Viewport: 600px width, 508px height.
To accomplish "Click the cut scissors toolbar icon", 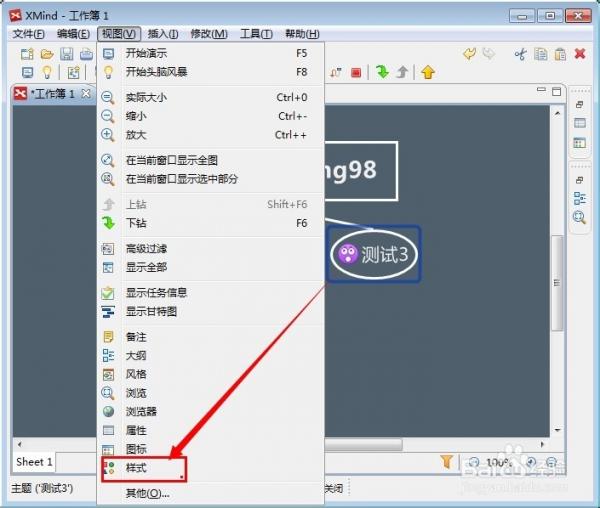I will (x=520, y=54).
